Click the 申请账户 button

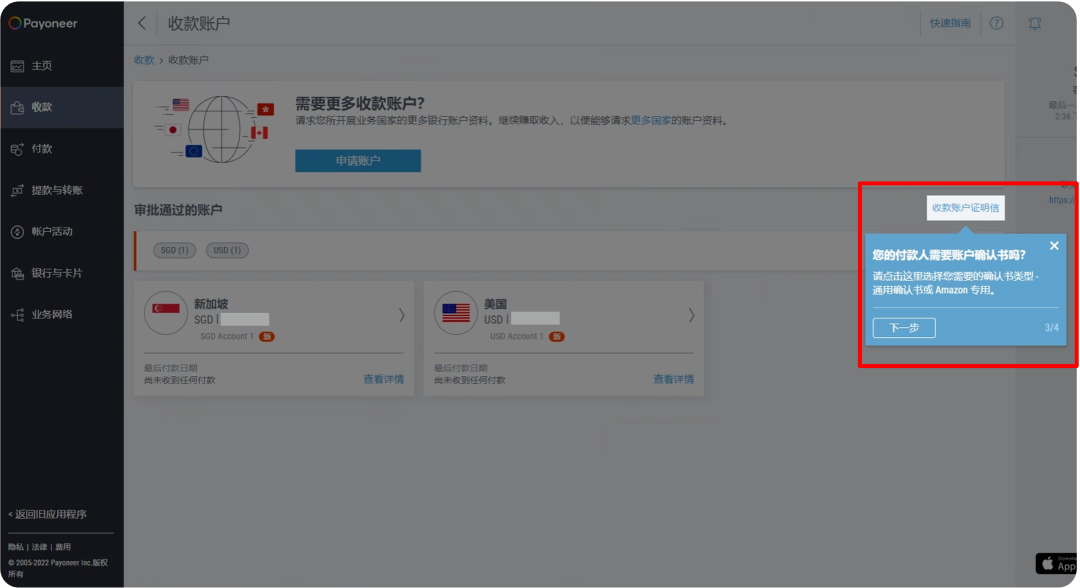[358, 160]
